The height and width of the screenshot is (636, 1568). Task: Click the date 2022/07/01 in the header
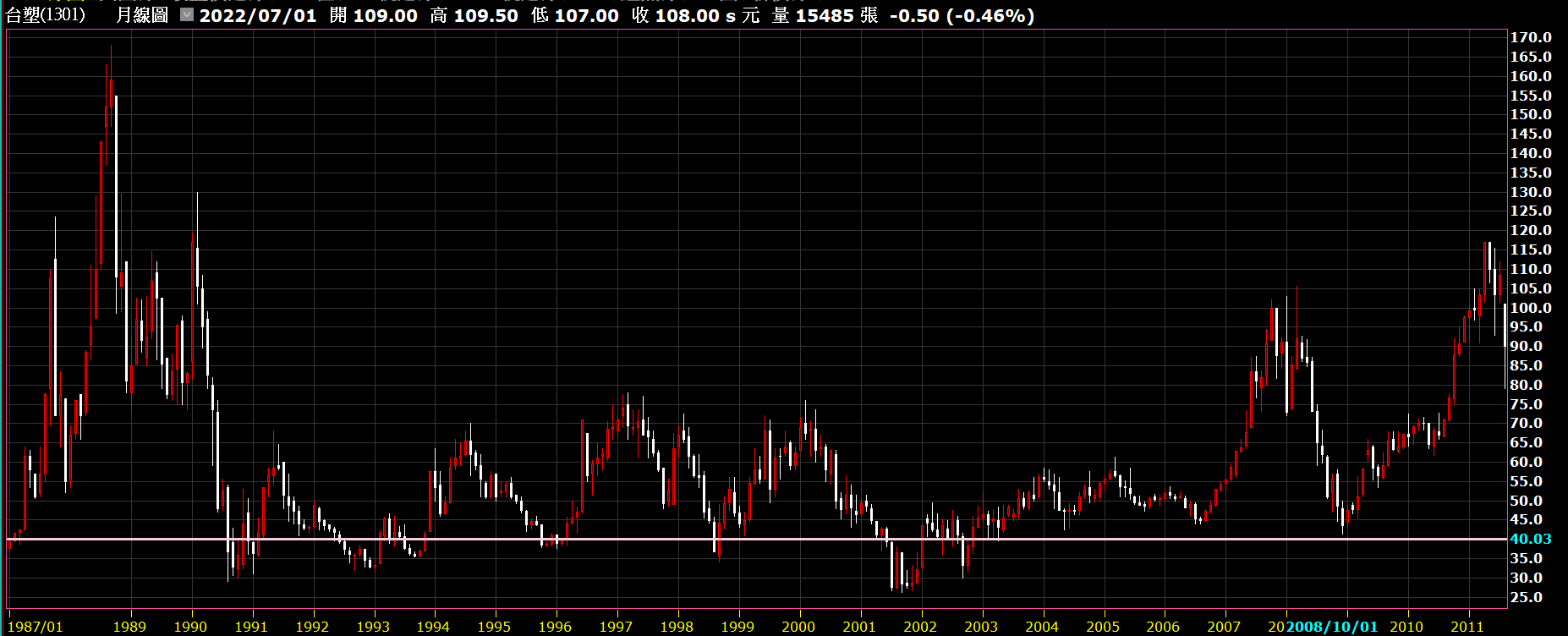[258, 15]
